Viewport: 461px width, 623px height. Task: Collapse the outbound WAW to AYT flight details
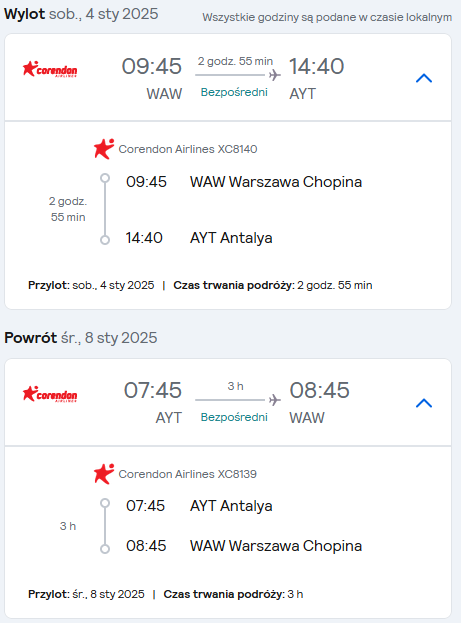pos(424,78)
